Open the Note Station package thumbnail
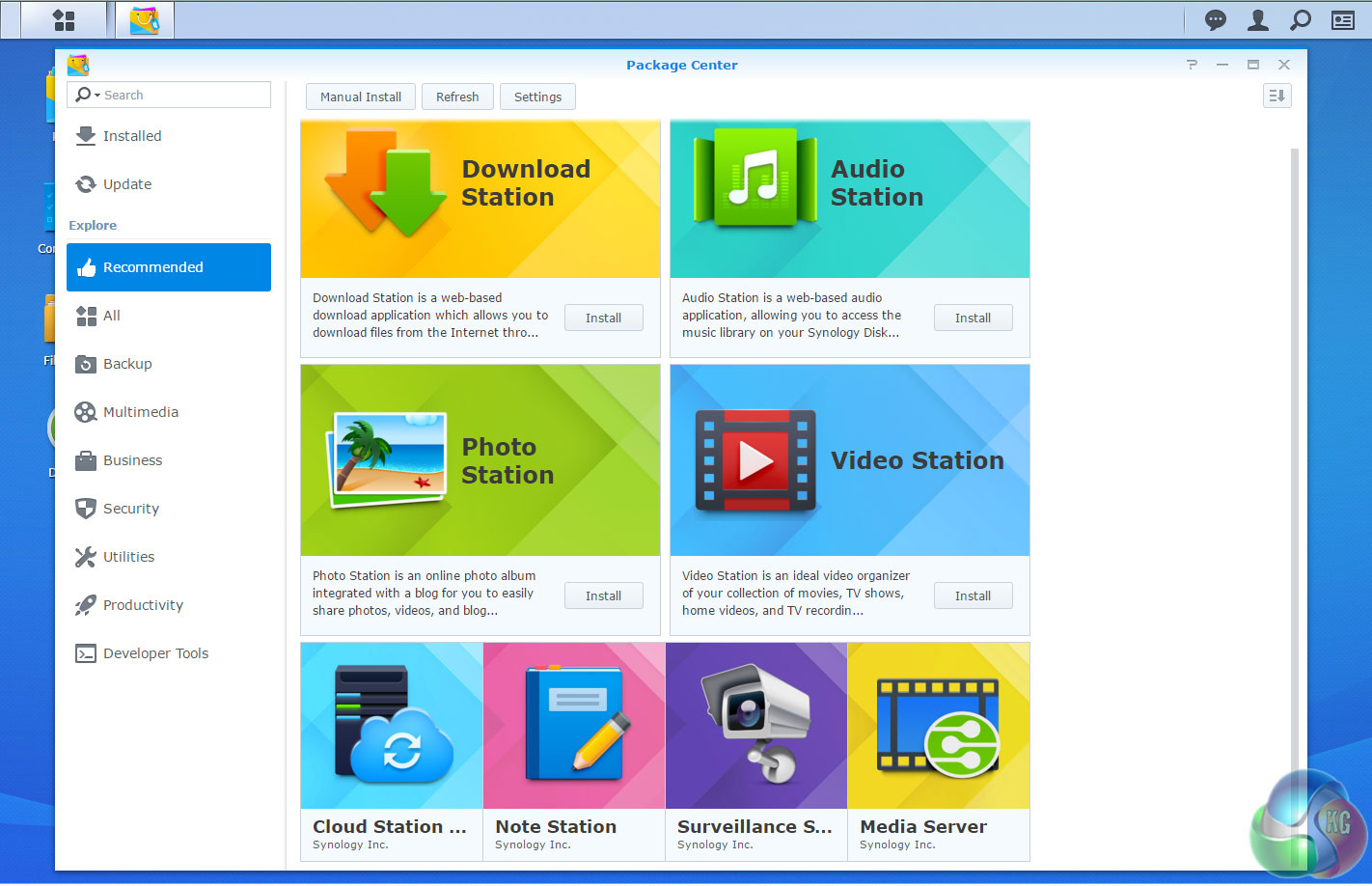The height and width of the screenshot is (886, 1372). coord(574,726)
